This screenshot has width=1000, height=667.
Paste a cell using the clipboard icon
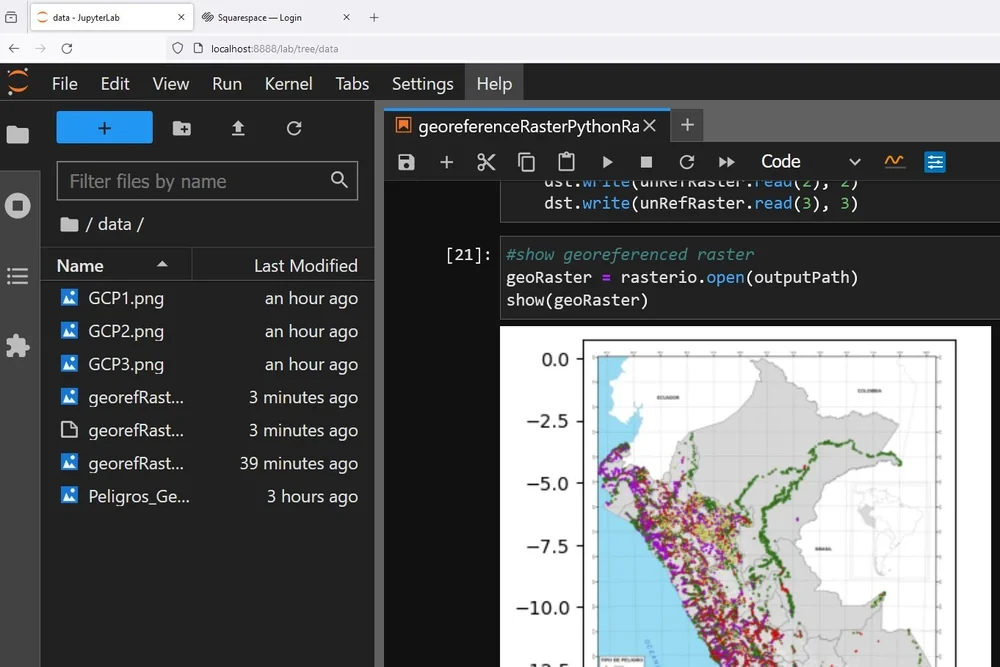566,161
